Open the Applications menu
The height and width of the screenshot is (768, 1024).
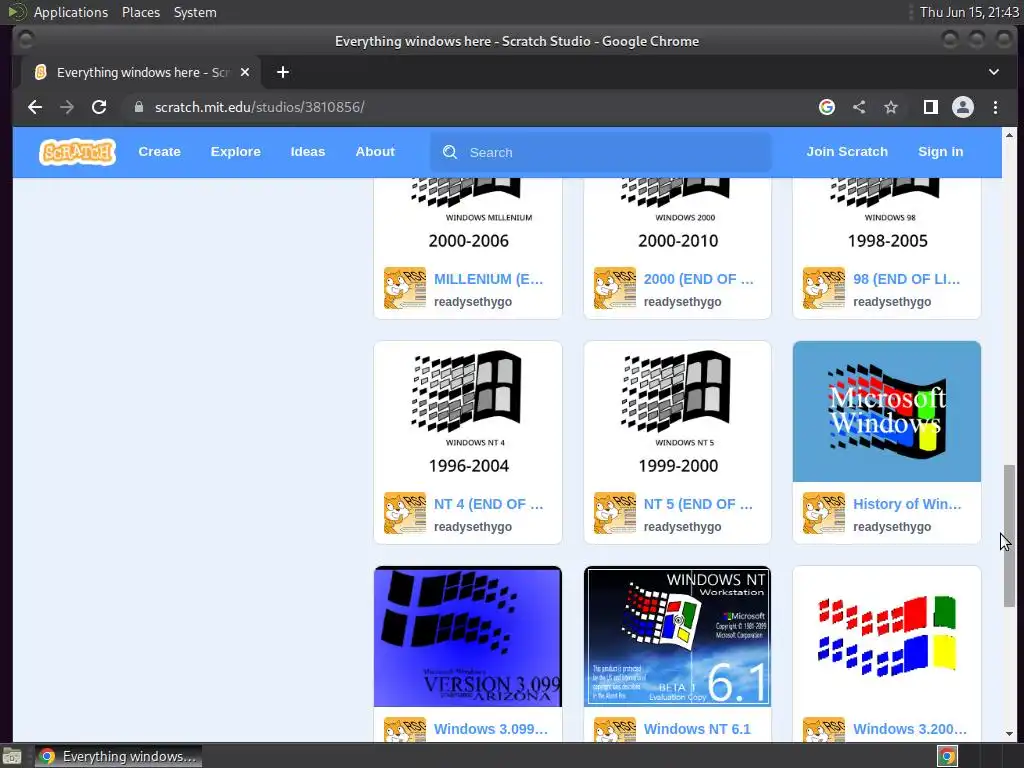pyautogui.click(x=71, y=12)
